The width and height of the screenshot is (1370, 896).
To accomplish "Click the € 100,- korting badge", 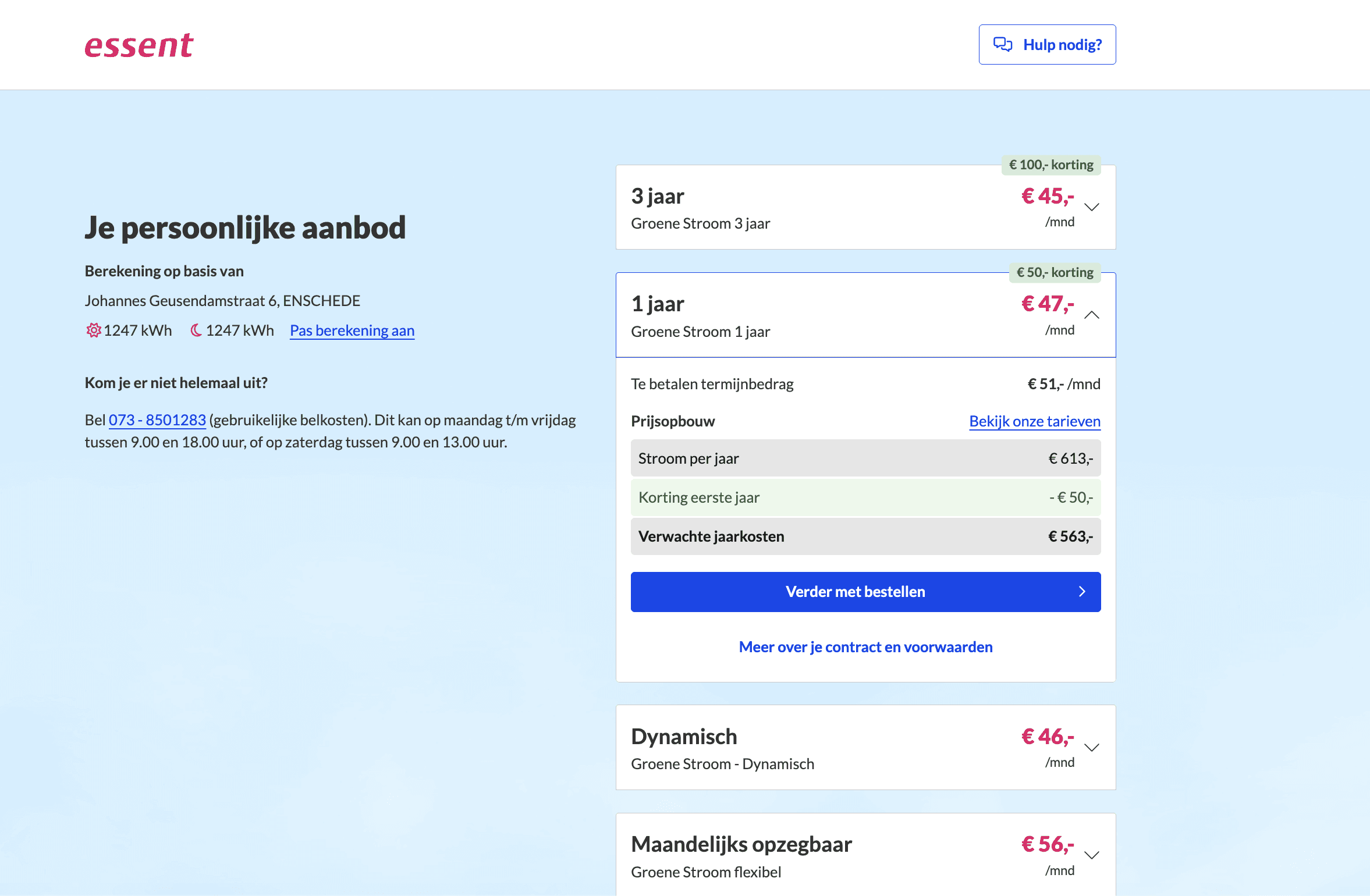I will pyautogui.click(x=1050, y=165).
